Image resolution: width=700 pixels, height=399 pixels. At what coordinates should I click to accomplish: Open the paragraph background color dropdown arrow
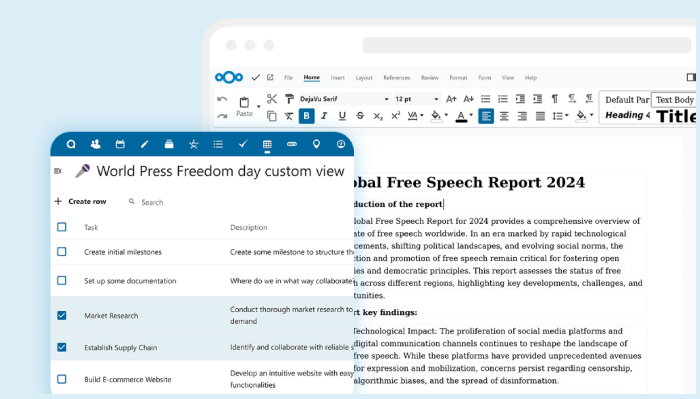coord(592,116)
